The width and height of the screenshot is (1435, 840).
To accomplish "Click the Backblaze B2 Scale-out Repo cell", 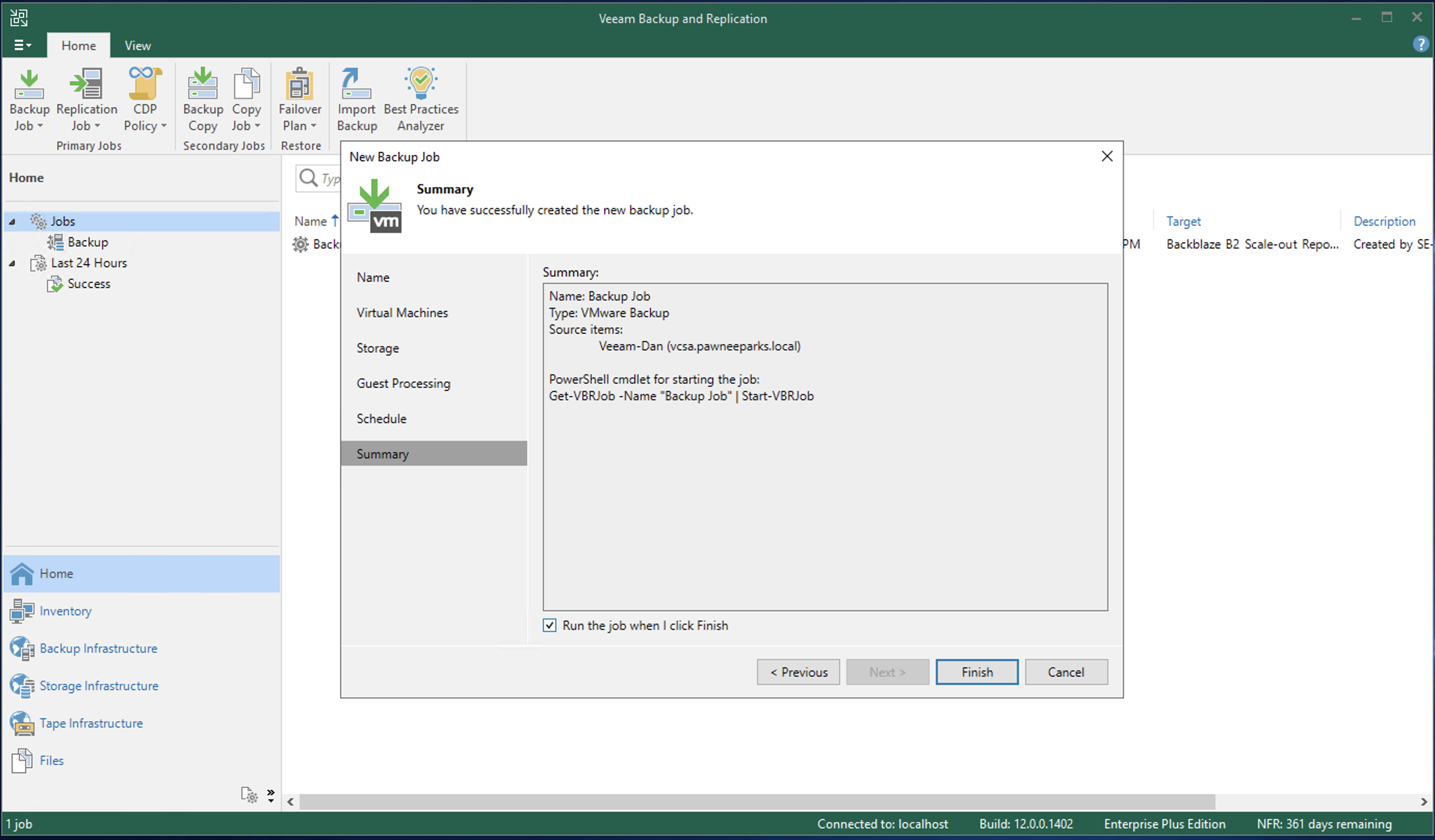I will (x=1252, y=244).
